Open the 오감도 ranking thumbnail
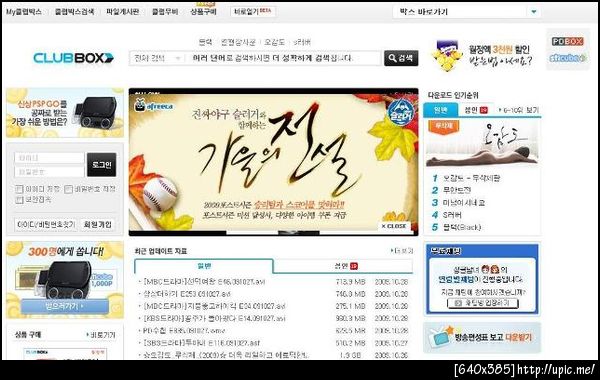The image size is (600, 380). point(482,143)
